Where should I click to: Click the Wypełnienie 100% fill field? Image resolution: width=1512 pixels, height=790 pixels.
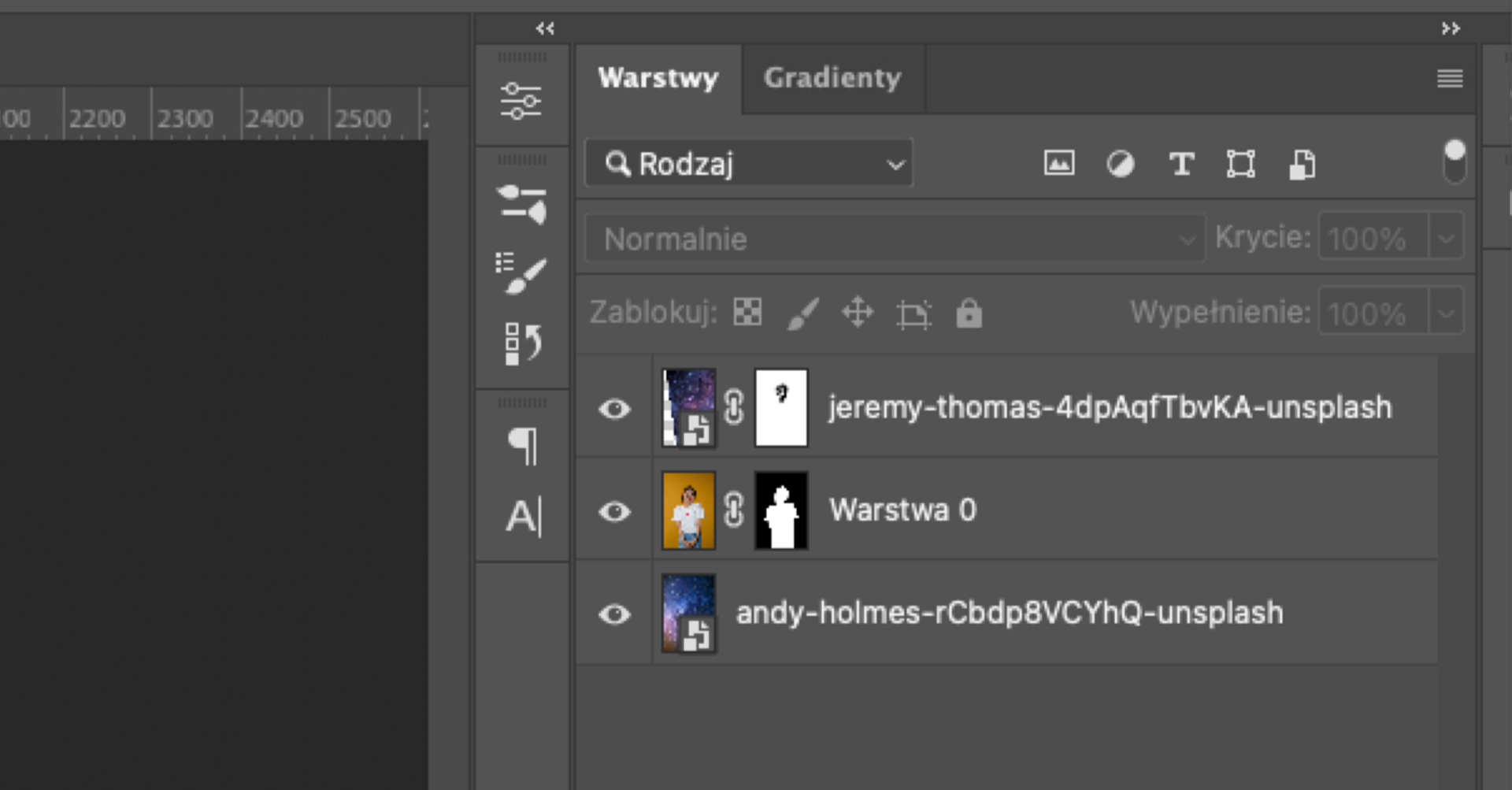coord(1373,312)
